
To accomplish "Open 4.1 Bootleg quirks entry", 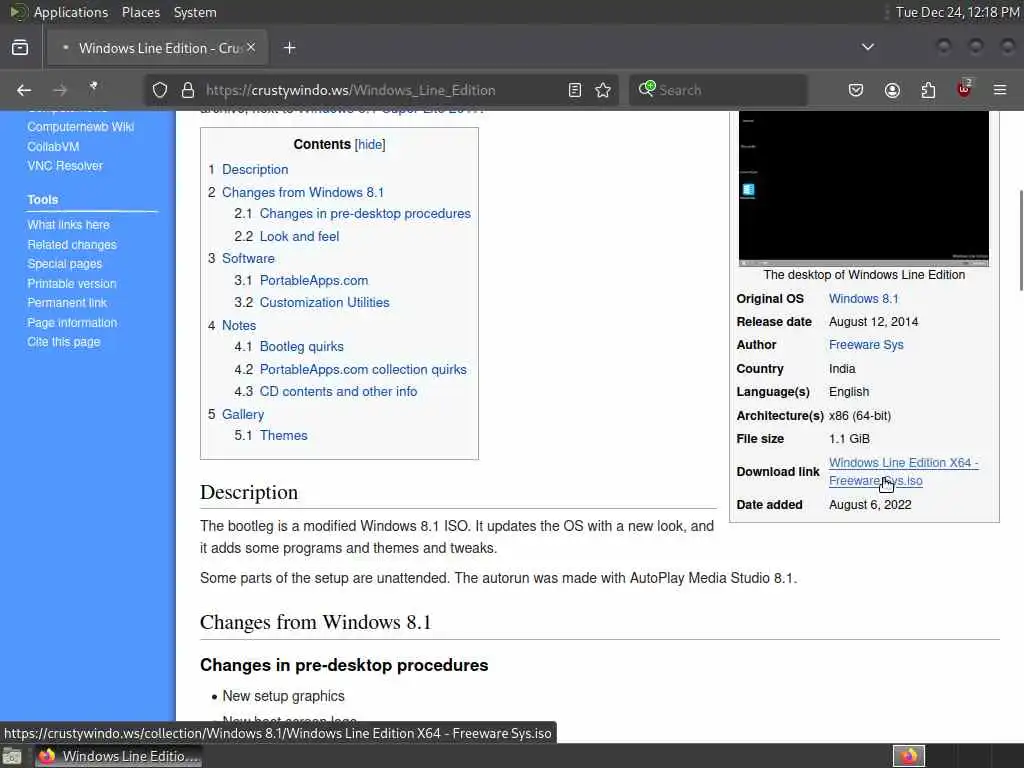I will [302, 347].
